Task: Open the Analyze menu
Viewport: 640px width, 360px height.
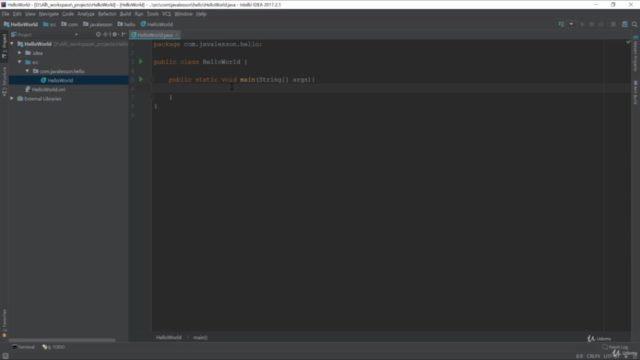Action: (x=86, y=14)
